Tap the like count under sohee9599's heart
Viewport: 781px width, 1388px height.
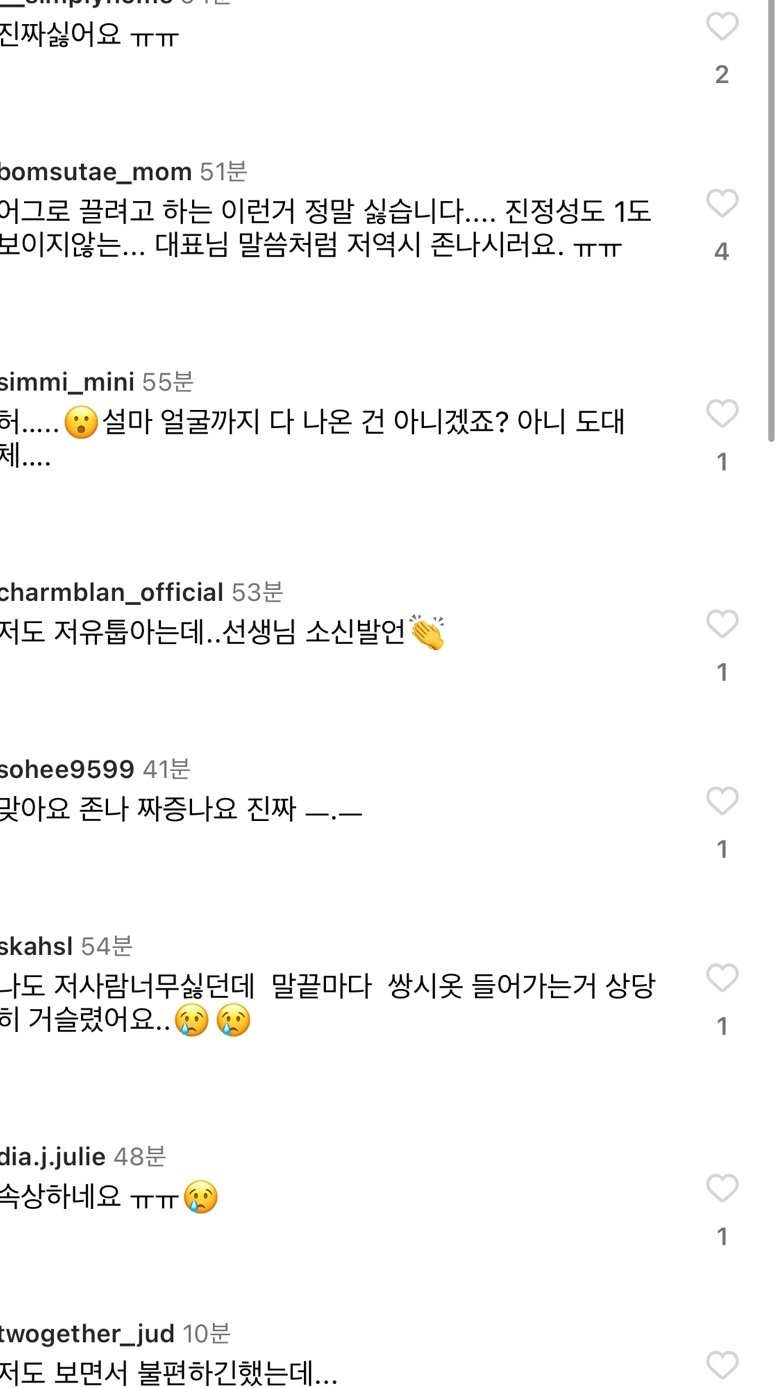(x=722, y=849)
